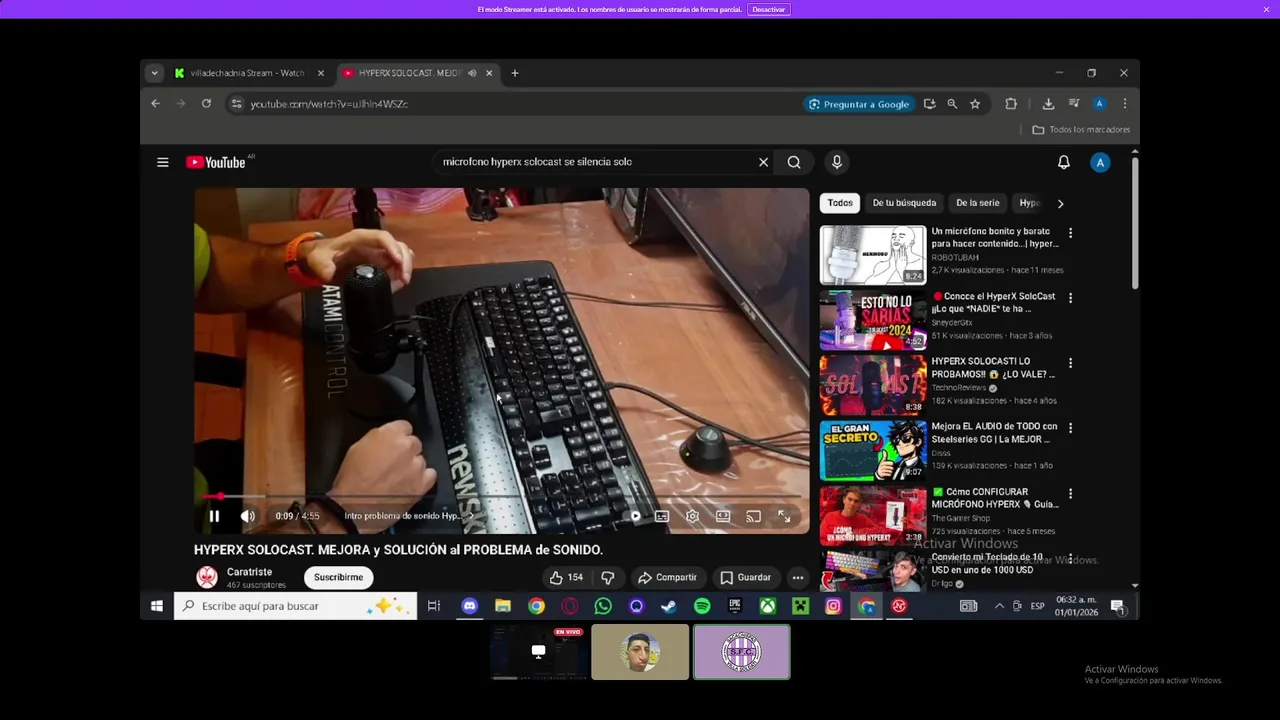This screenshot has width=1280, height=720.
Task: Pause the YouTube video
Action: (214, 516)
